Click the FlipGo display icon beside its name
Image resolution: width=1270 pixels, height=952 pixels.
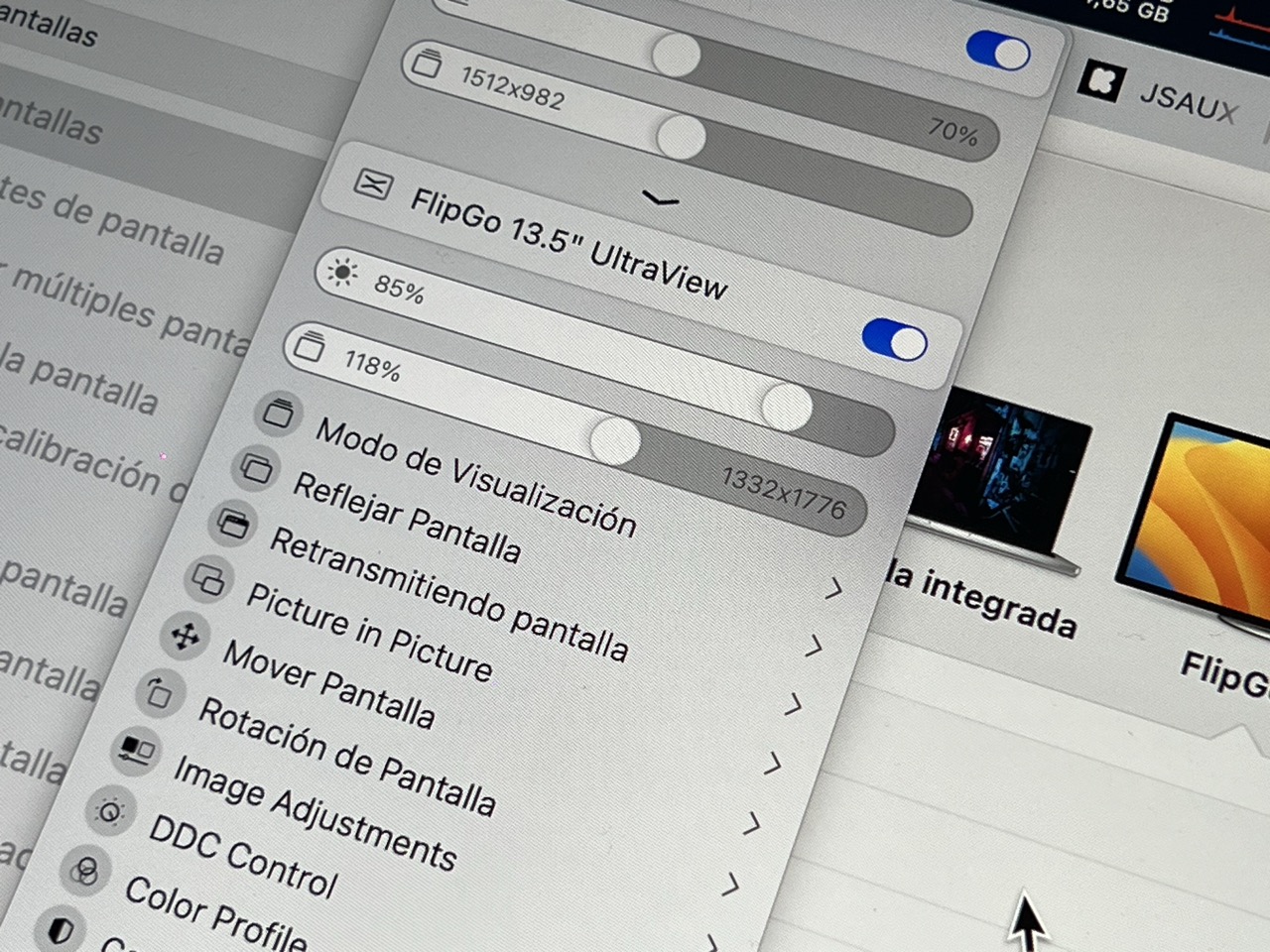tap(374, 184)
